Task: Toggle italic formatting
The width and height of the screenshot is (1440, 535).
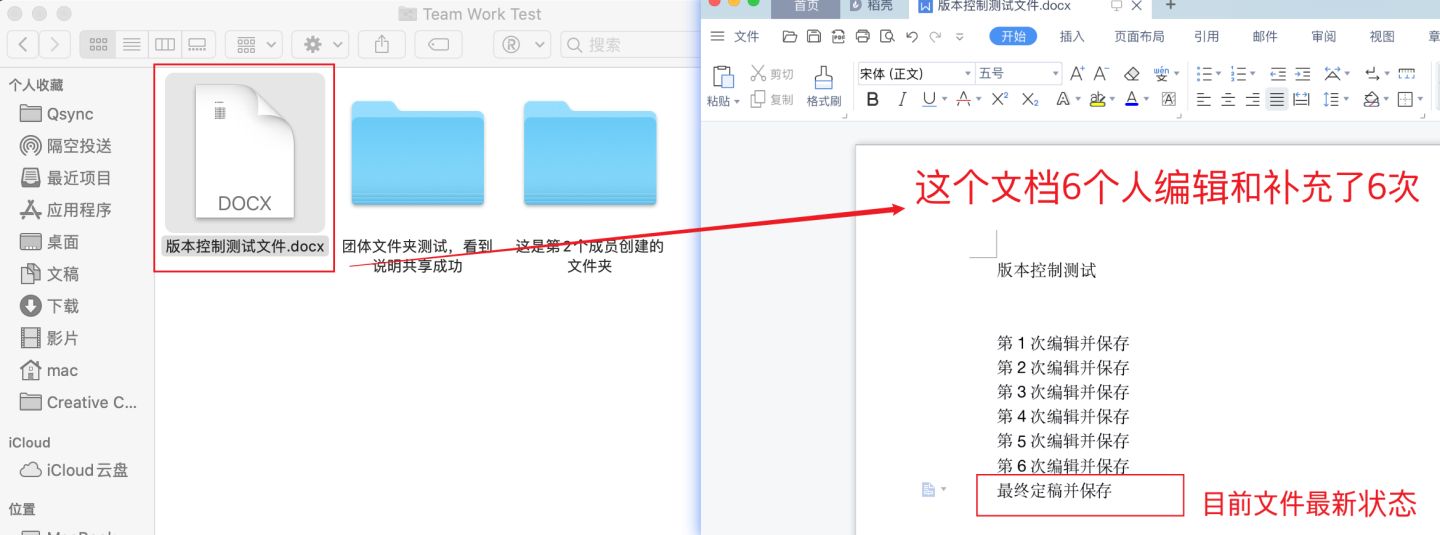Action: coord(902,99)
